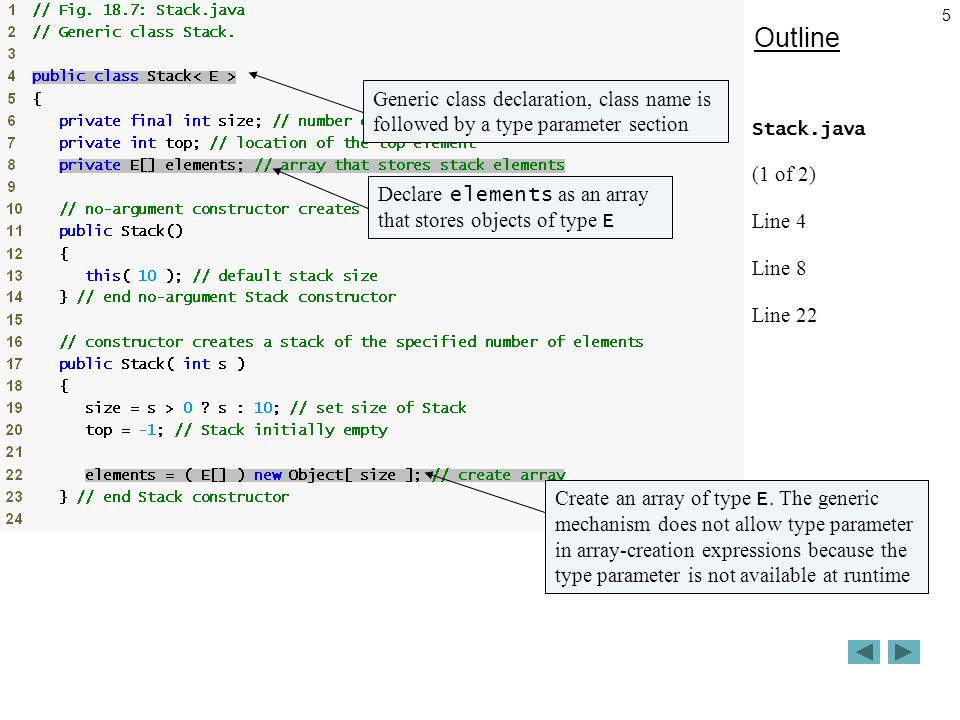Click the "// Fig. 18.7: Stack.java" comment
Viewport: 960px width, 720px height.
point(138,10)
